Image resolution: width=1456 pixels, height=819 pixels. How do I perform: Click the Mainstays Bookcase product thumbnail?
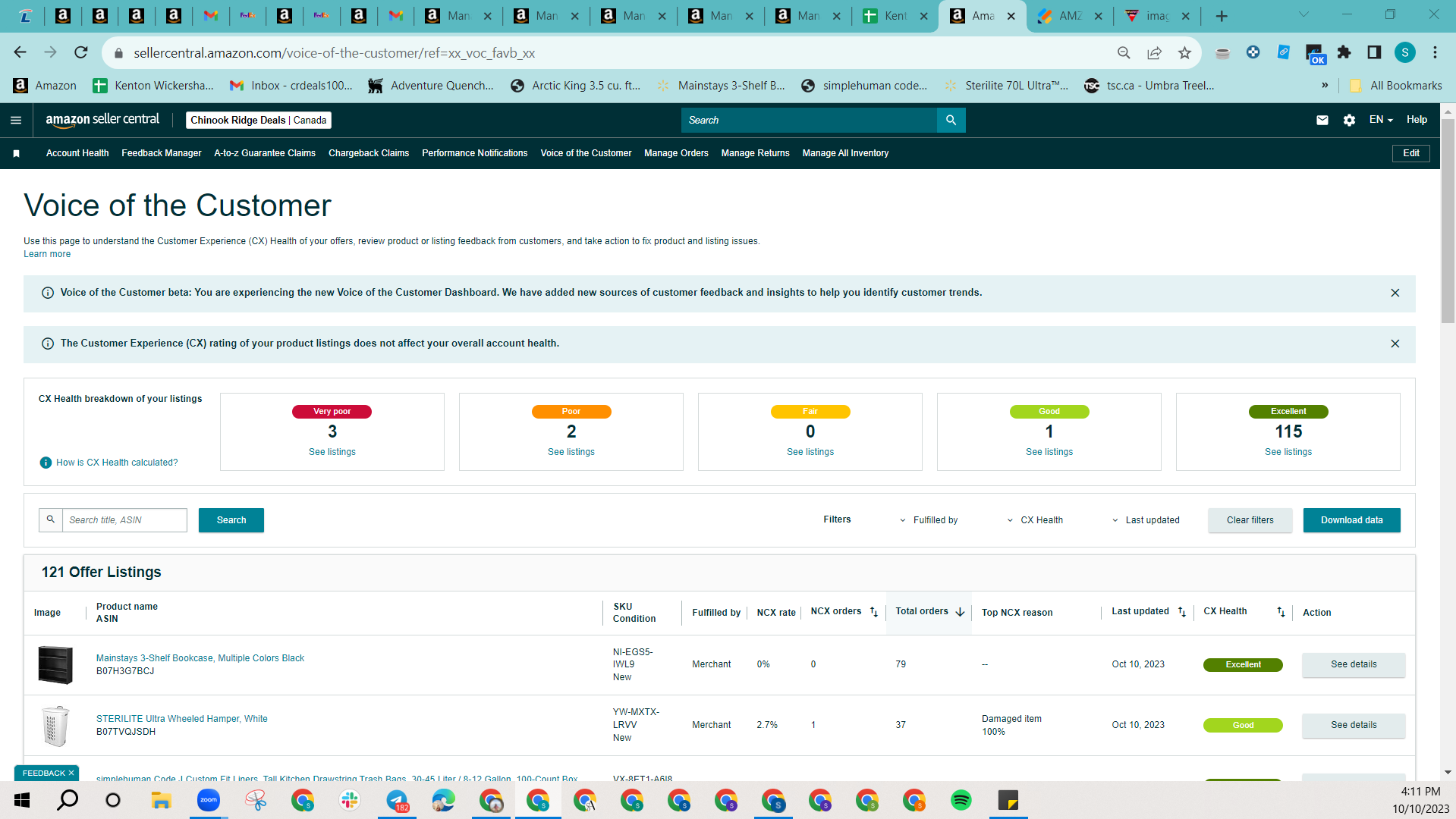click(55, 664)
